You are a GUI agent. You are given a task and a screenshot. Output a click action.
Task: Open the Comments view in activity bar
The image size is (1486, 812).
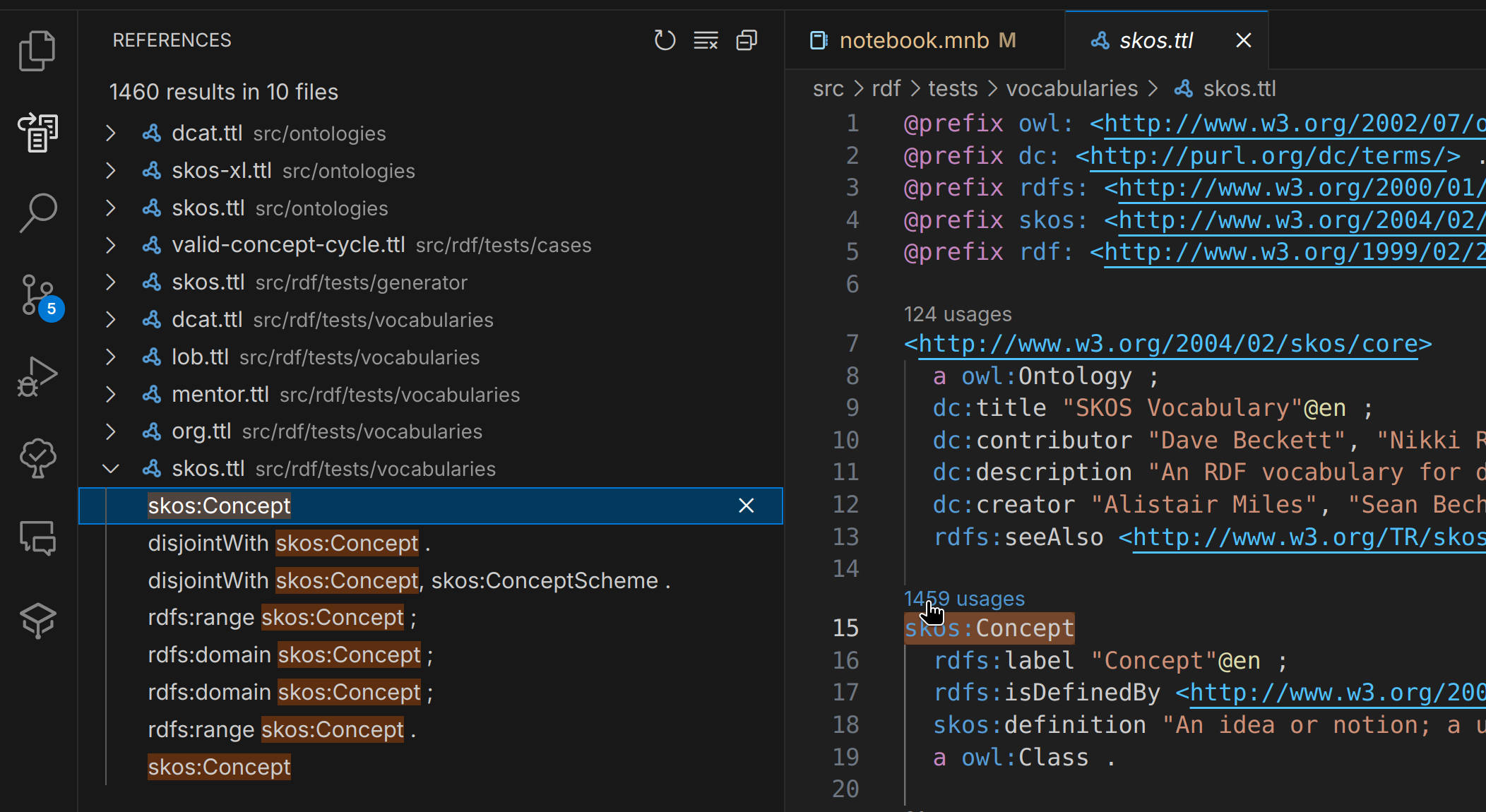coord(37,539)
